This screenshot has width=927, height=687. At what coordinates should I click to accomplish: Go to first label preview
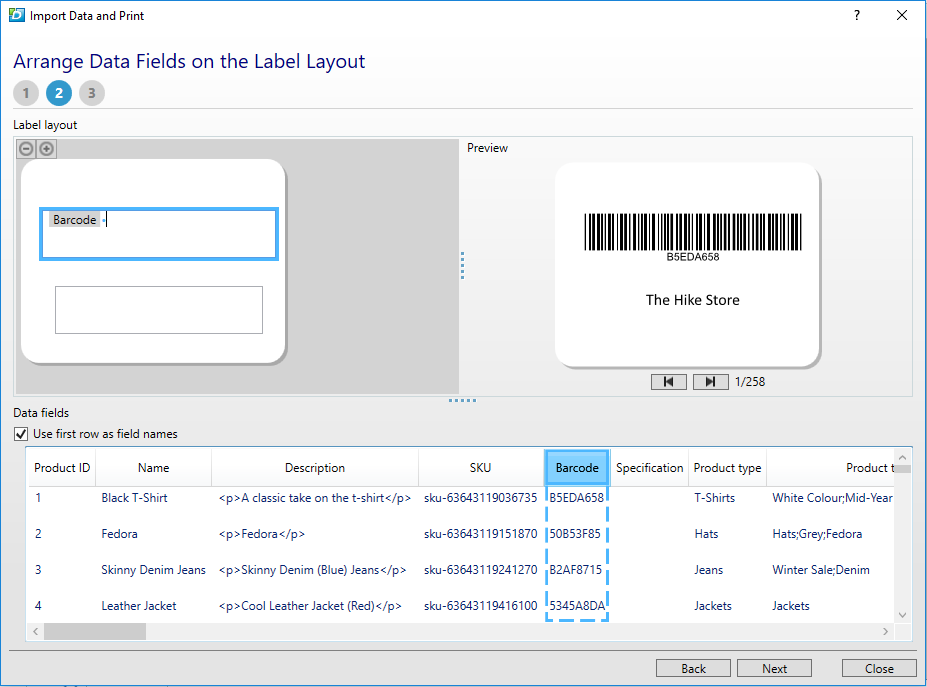click(669, 382)
